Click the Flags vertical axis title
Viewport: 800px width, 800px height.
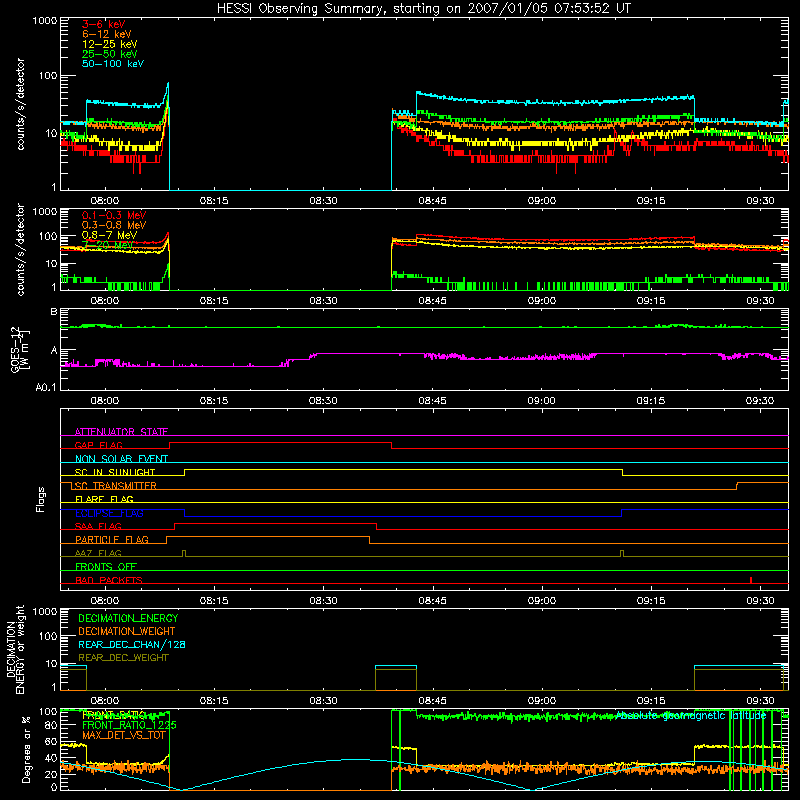(40, 499)
